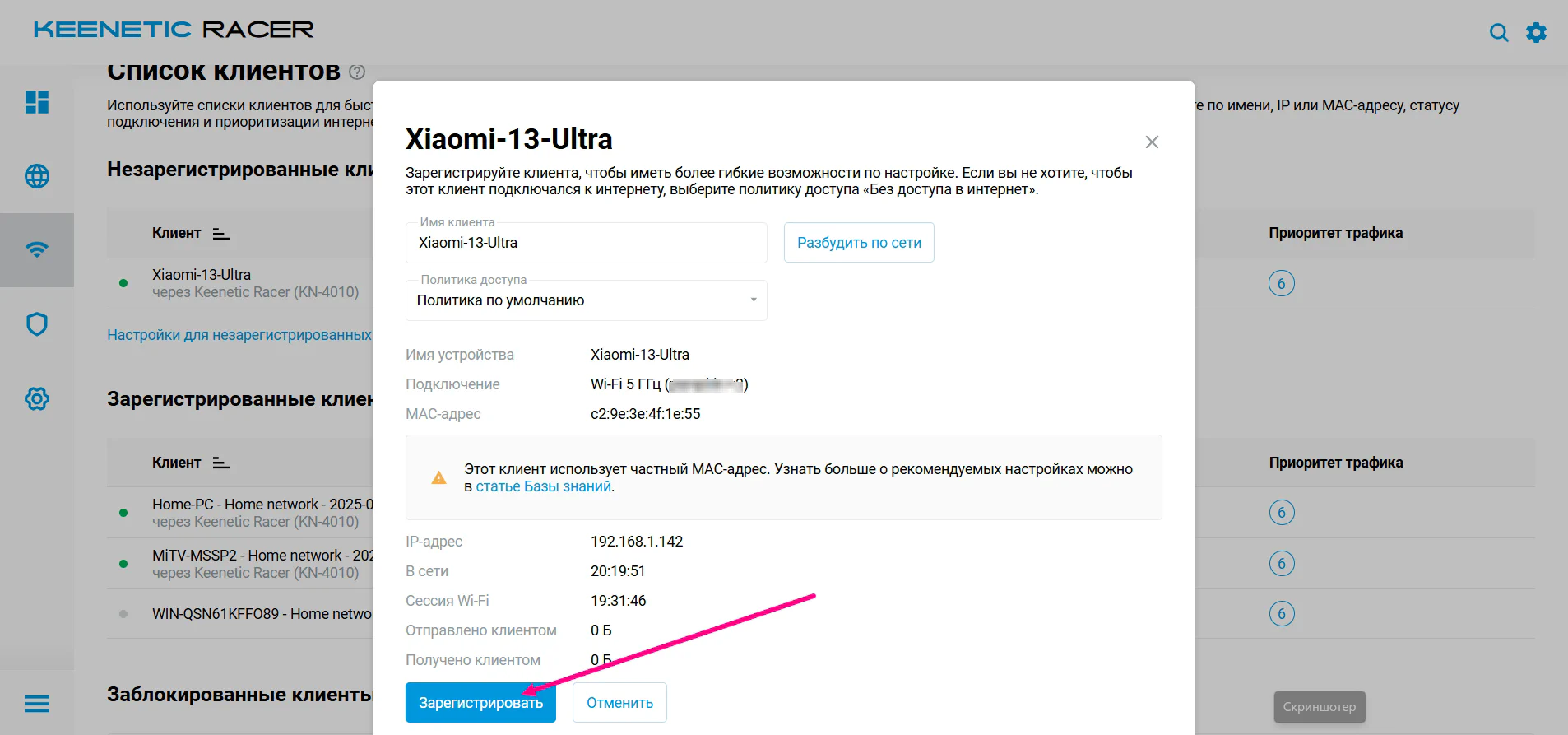Click the Отменить button
1568x735 pixels.
619,703
